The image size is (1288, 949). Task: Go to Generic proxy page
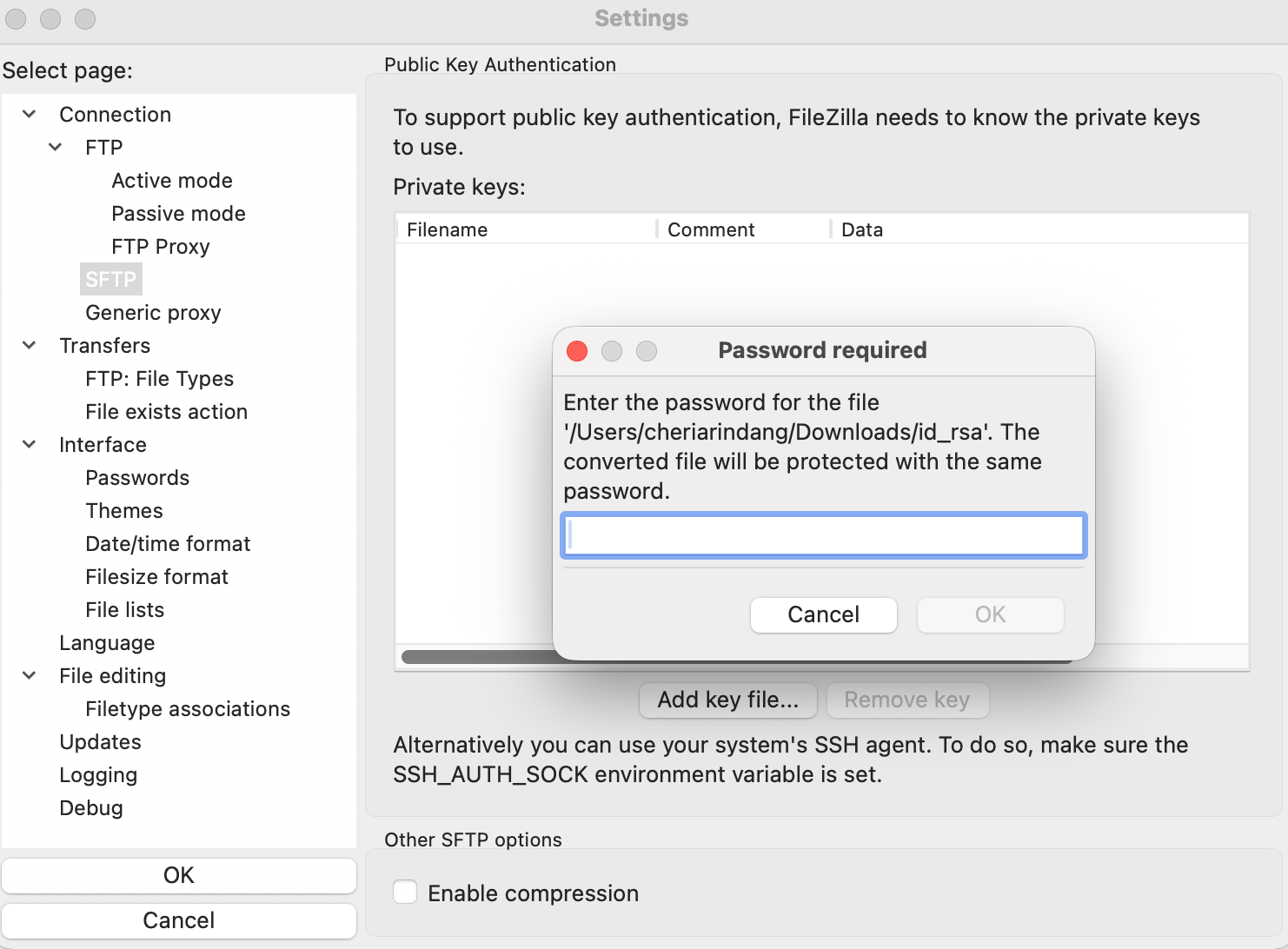(x=153, y=313)
